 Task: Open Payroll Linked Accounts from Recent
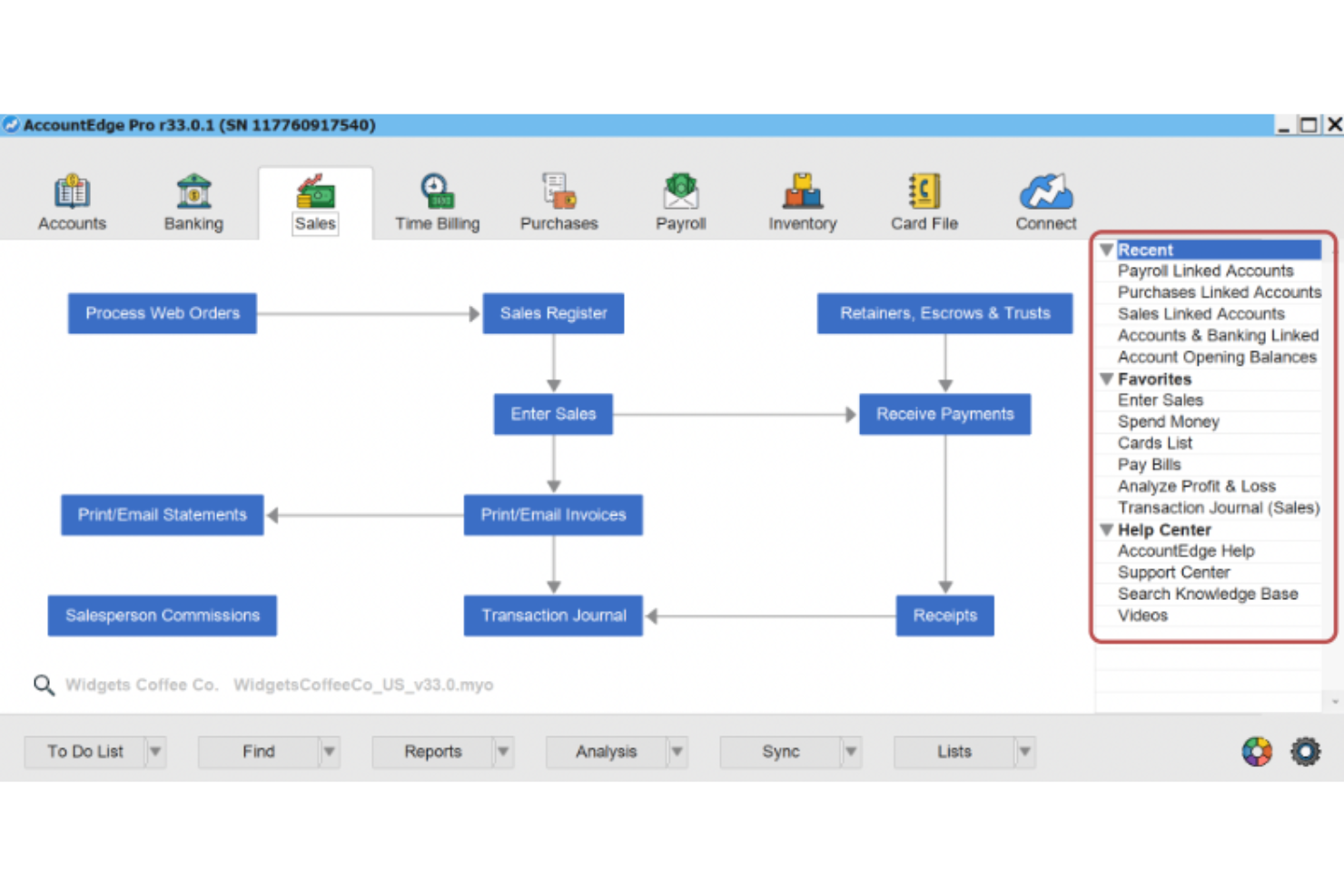(x=1205, y=271)
